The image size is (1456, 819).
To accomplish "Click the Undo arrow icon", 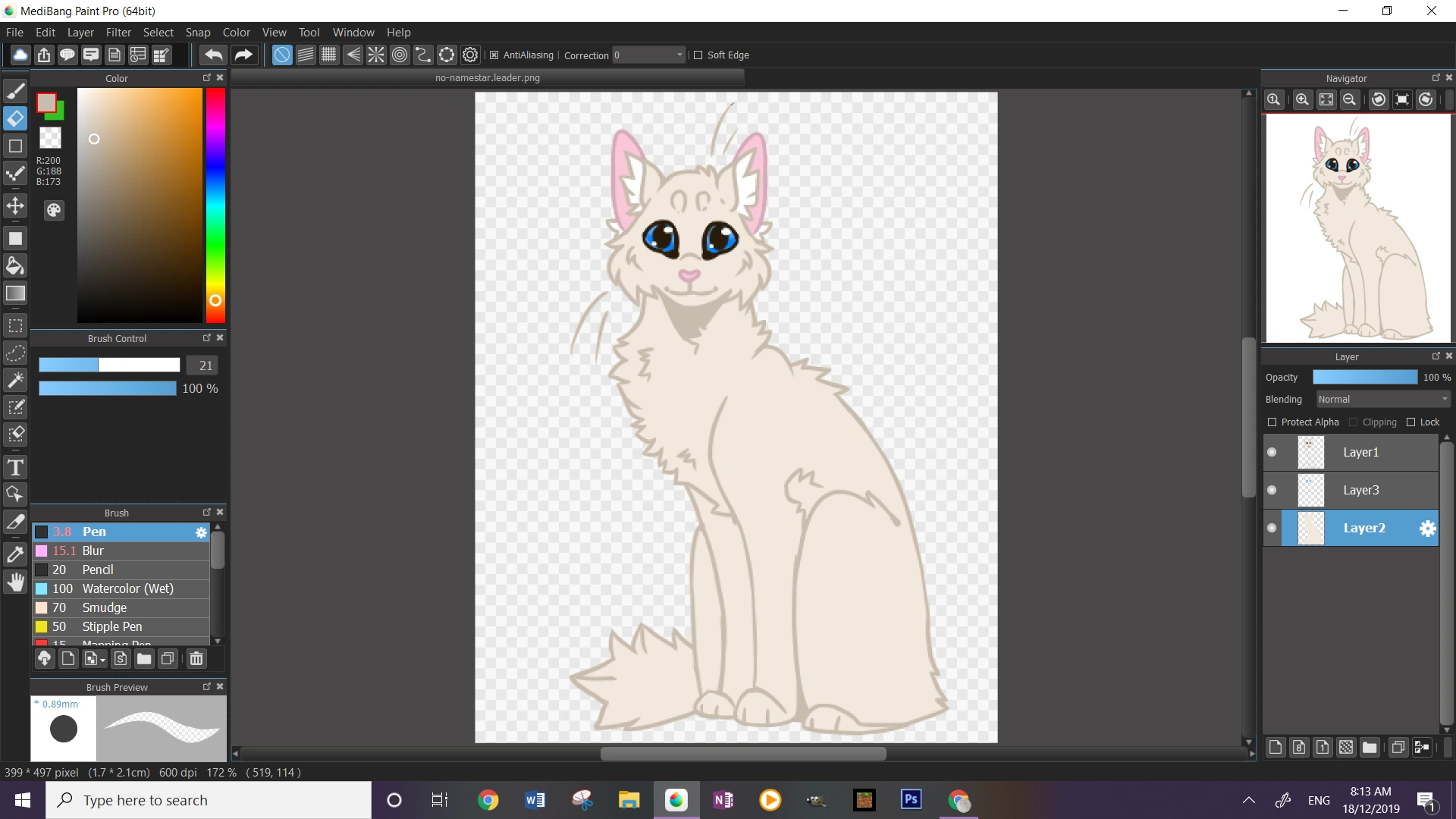I will [x=214, y=55].
